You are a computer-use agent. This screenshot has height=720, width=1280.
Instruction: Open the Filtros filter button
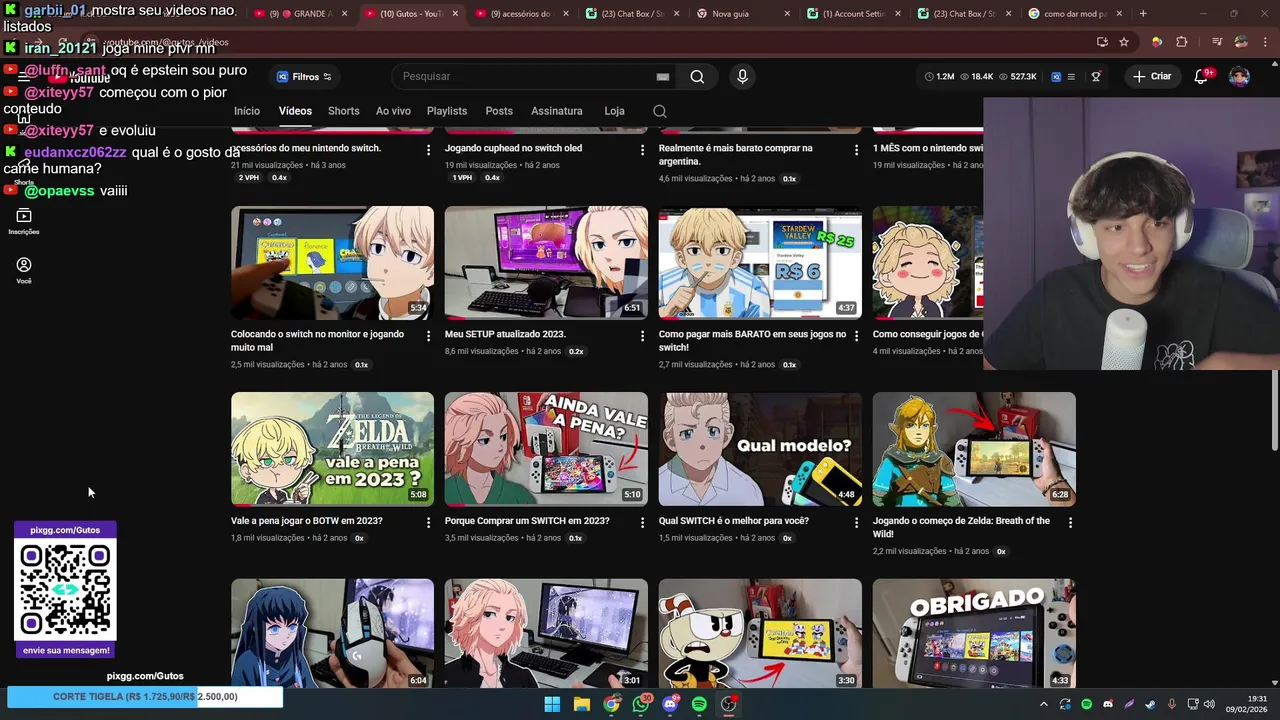(x=304, y=77)
